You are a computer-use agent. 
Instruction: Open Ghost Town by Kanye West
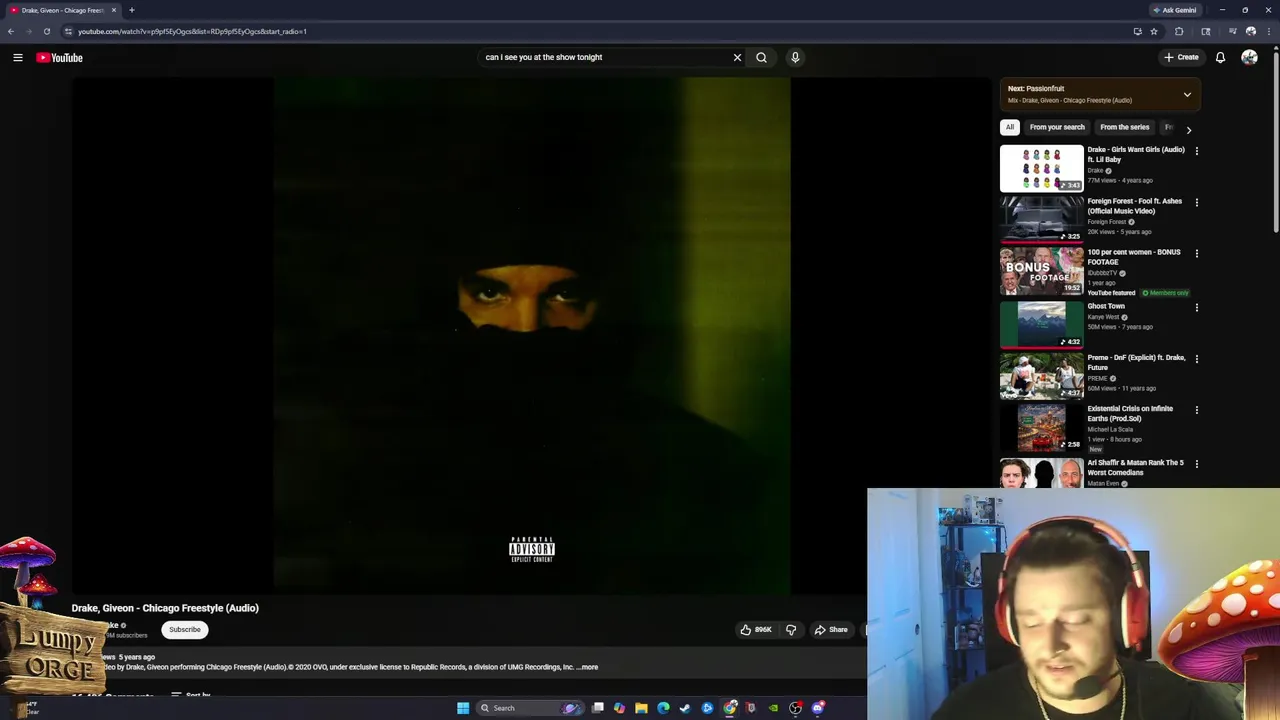click(1106, 306)
